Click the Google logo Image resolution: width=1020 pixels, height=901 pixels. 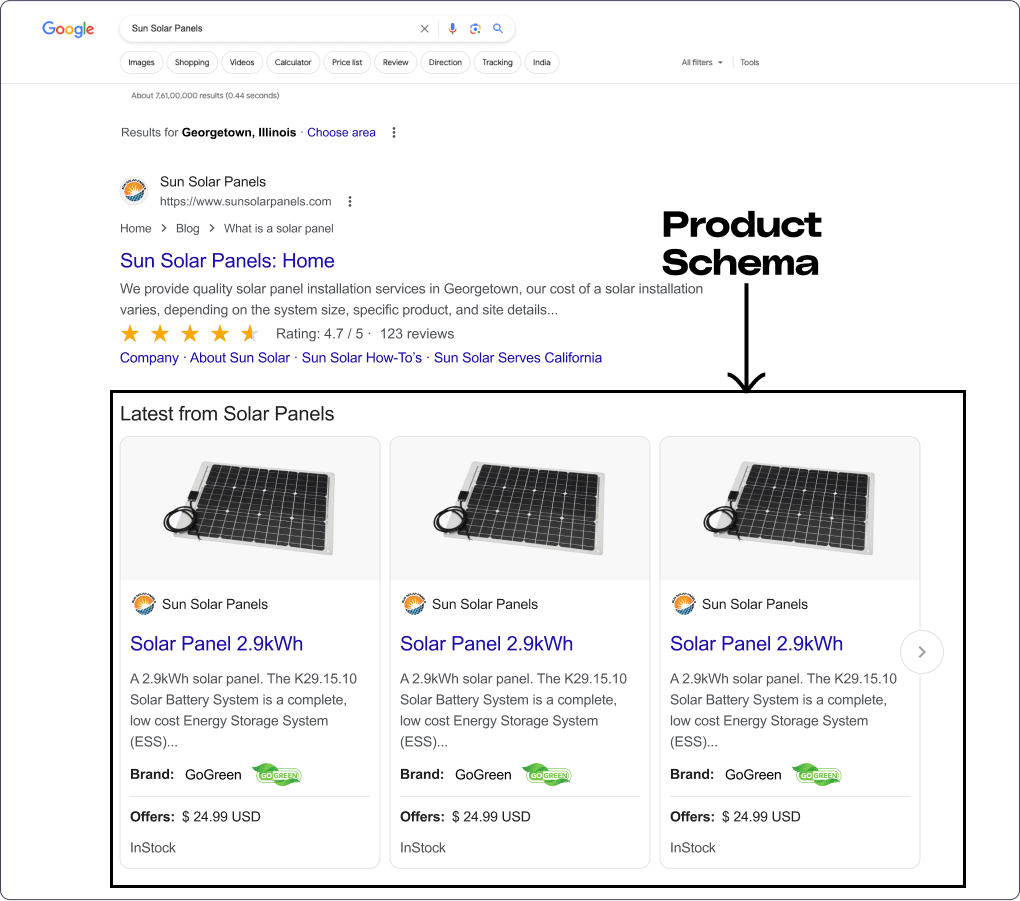pyautogui.click(x=66, y=29)
